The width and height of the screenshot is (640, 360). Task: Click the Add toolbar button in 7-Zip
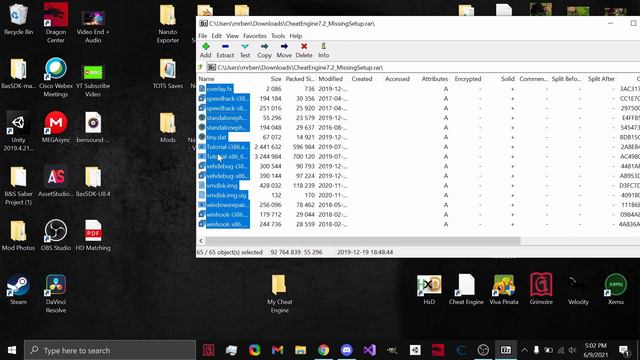tap(205, 50)
